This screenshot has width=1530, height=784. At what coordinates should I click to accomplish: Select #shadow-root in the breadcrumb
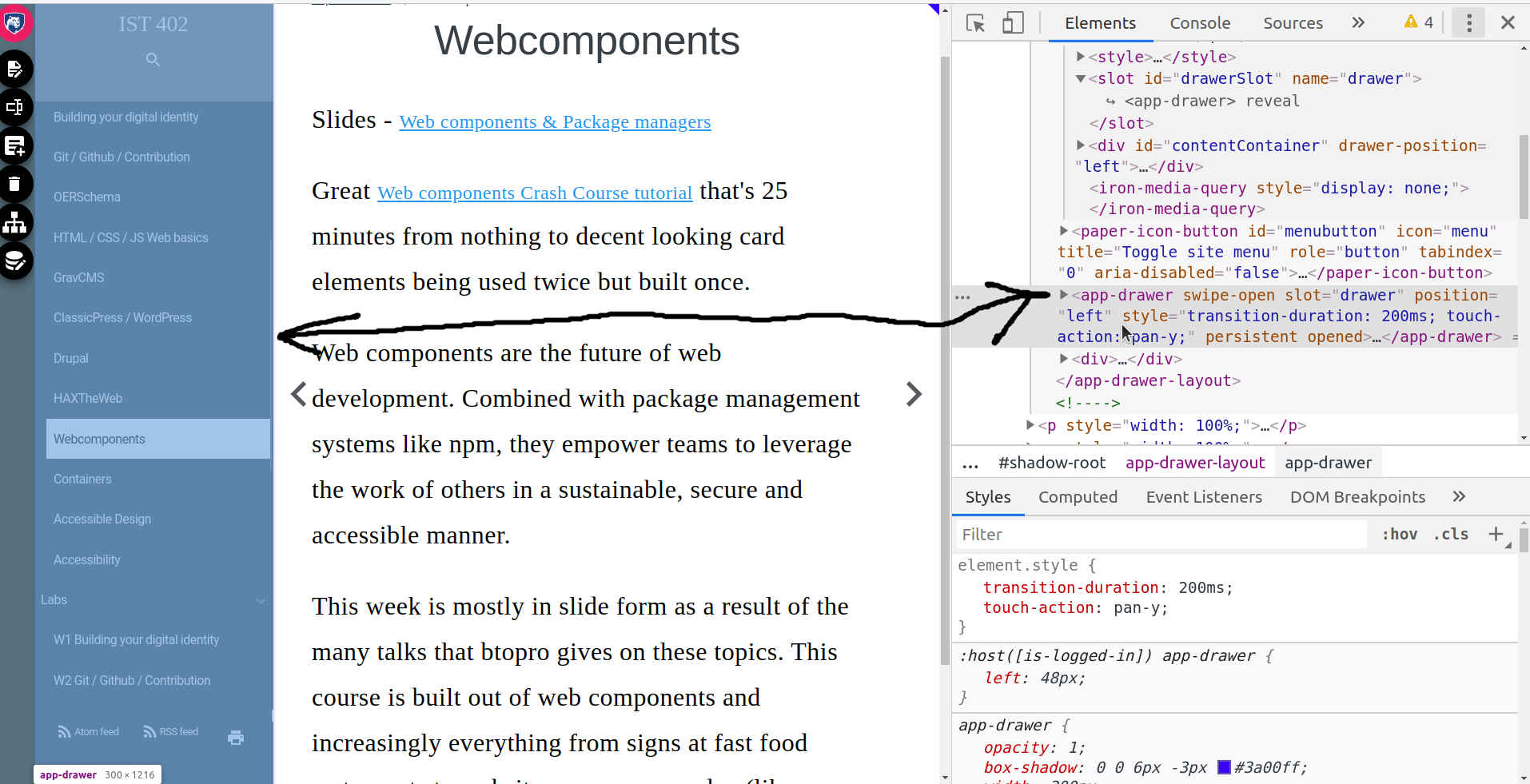click(1051, 463)
